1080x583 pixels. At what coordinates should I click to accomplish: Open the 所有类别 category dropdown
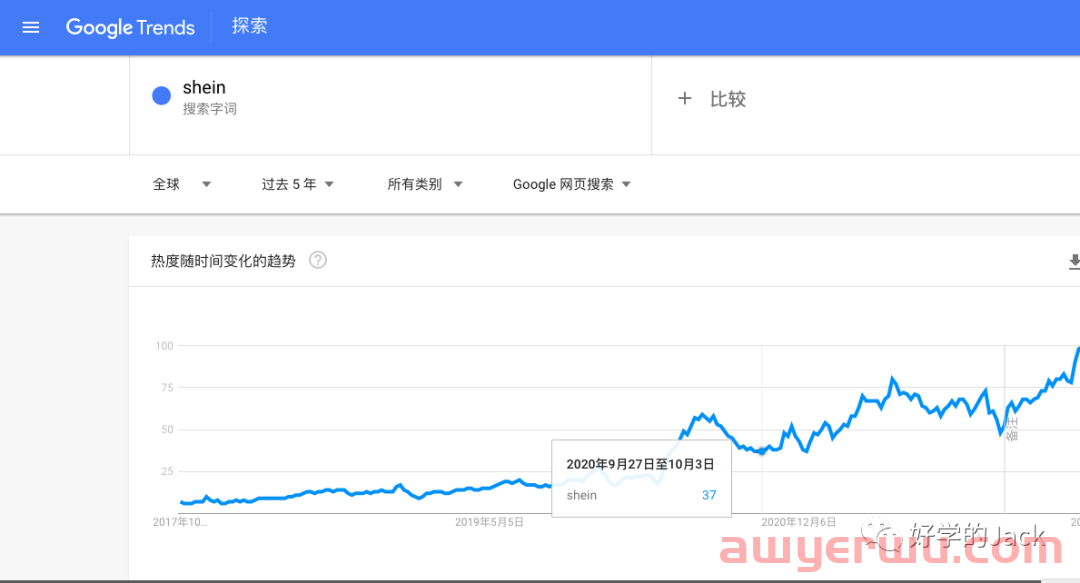(x=425, y=184)
